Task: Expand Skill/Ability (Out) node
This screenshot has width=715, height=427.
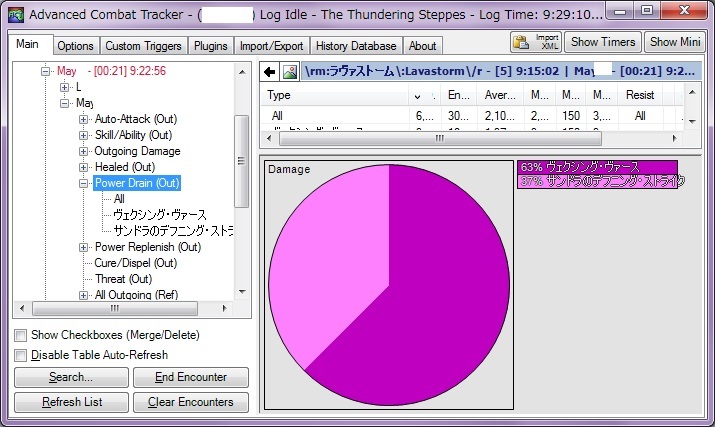Action: tap(83, 135)
